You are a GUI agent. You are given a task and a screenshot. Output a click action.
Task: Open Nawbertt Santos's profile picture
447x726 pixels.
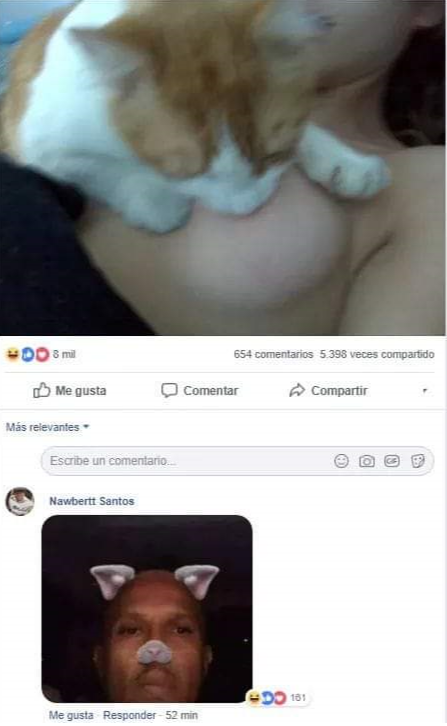pos(19,501)
